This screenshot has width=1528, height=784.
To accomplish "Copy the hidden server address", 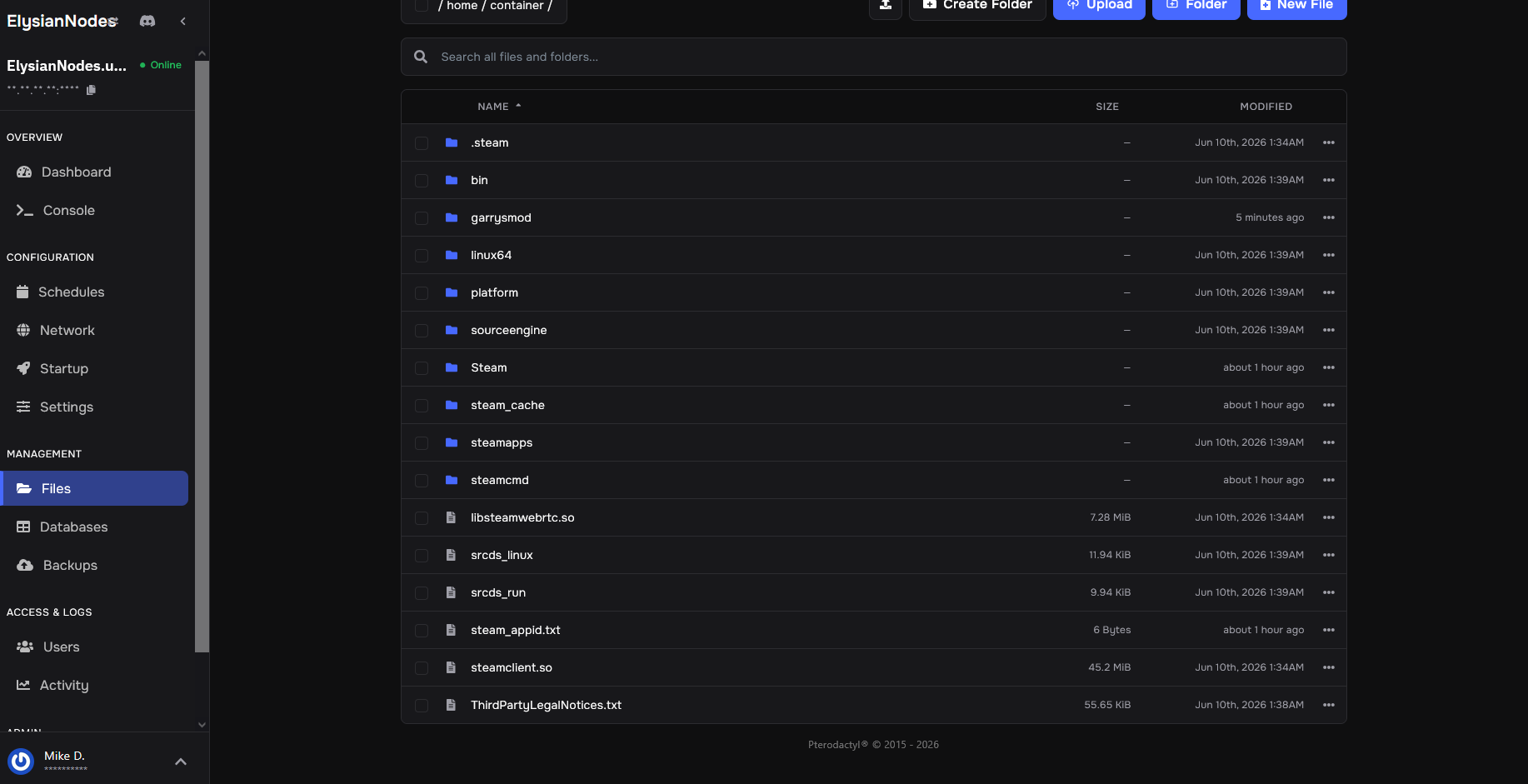I will 91,90.
